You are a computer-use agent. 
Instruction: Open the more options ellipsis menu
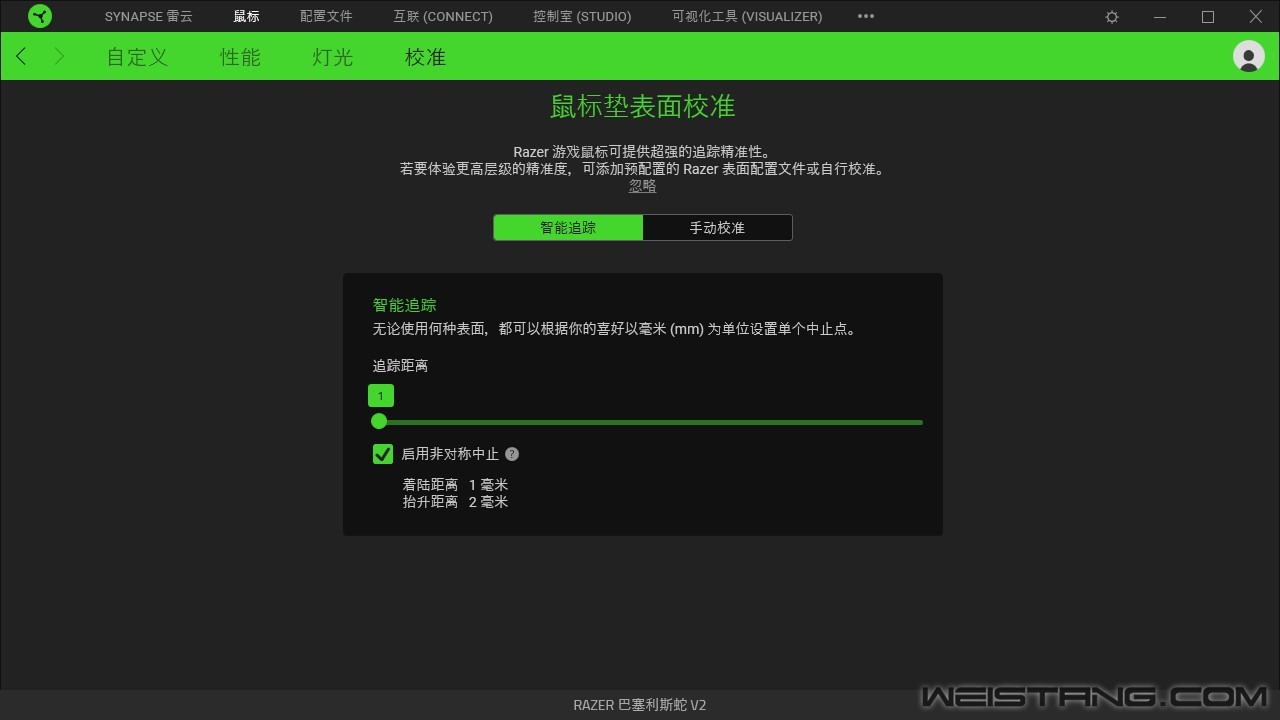click(x=866, y=16)
